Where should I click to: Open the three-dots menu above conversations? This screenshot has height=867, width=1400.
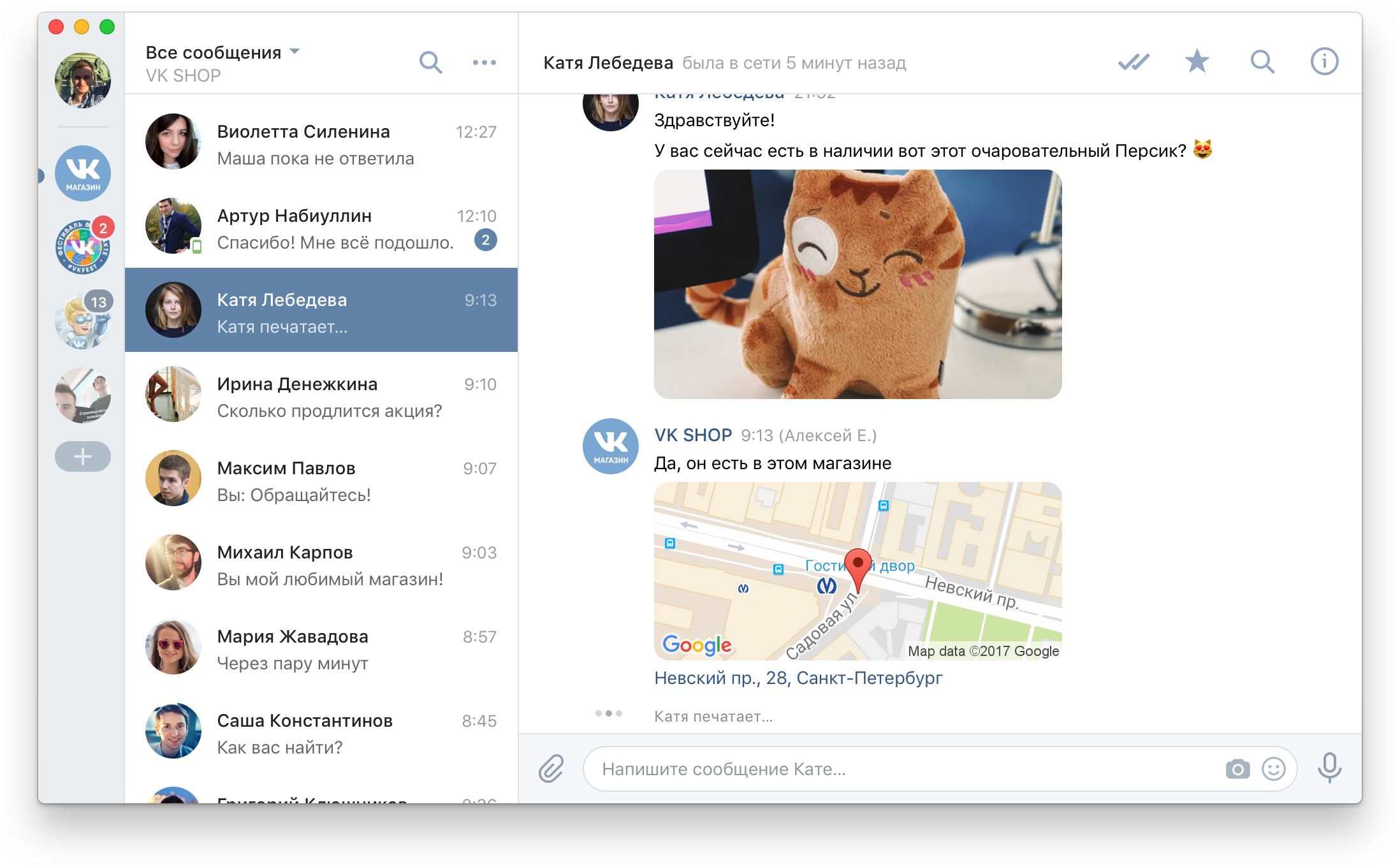click(x=485, y=62)
